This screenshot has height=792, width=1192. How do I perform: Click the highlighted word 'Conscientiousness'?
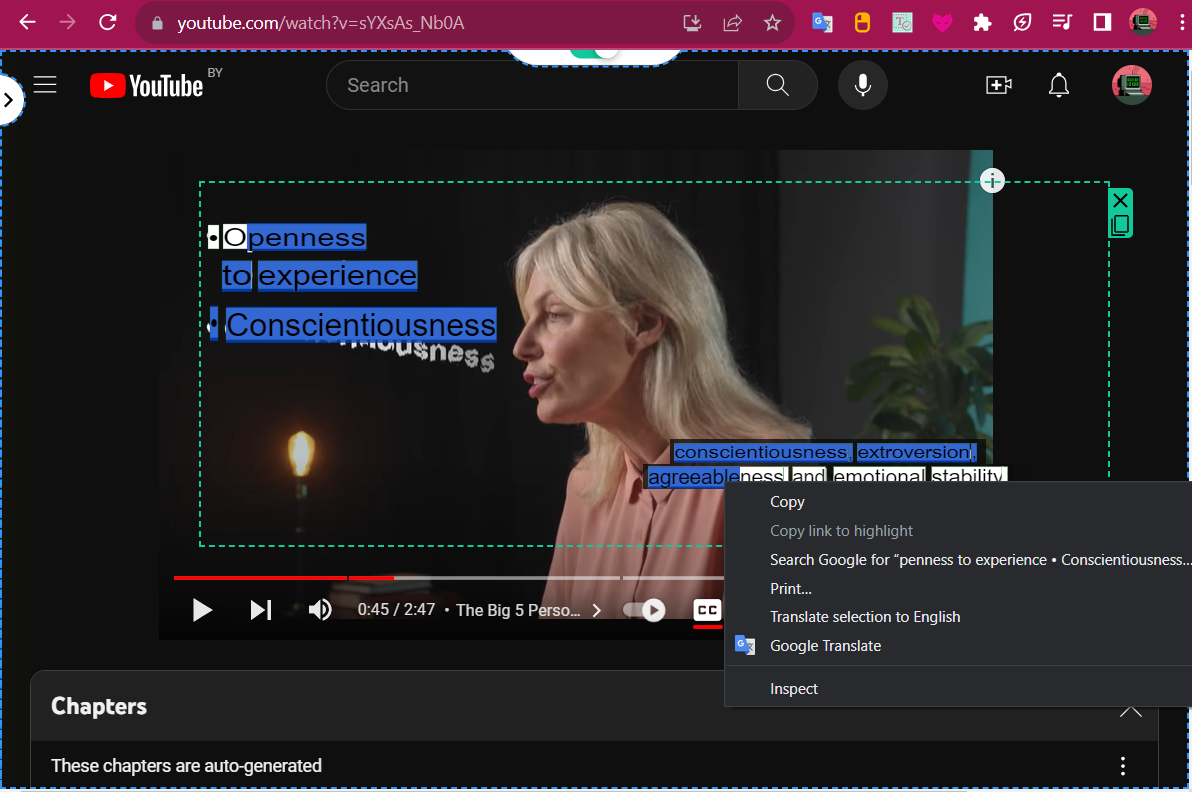[361, 325]
